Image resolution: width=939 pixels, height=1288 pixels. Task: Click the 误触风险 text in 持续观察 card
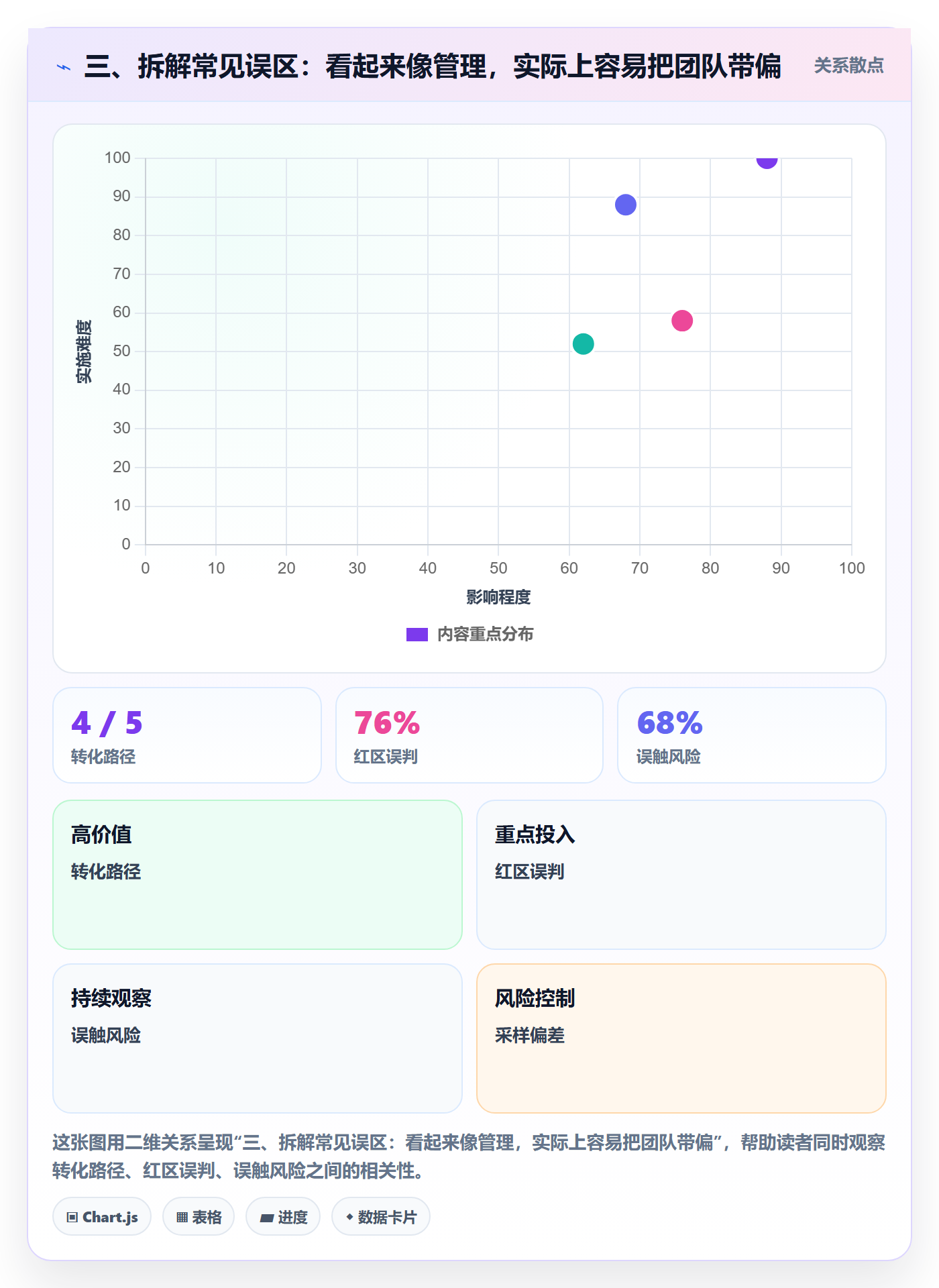tap(106, 1036)
